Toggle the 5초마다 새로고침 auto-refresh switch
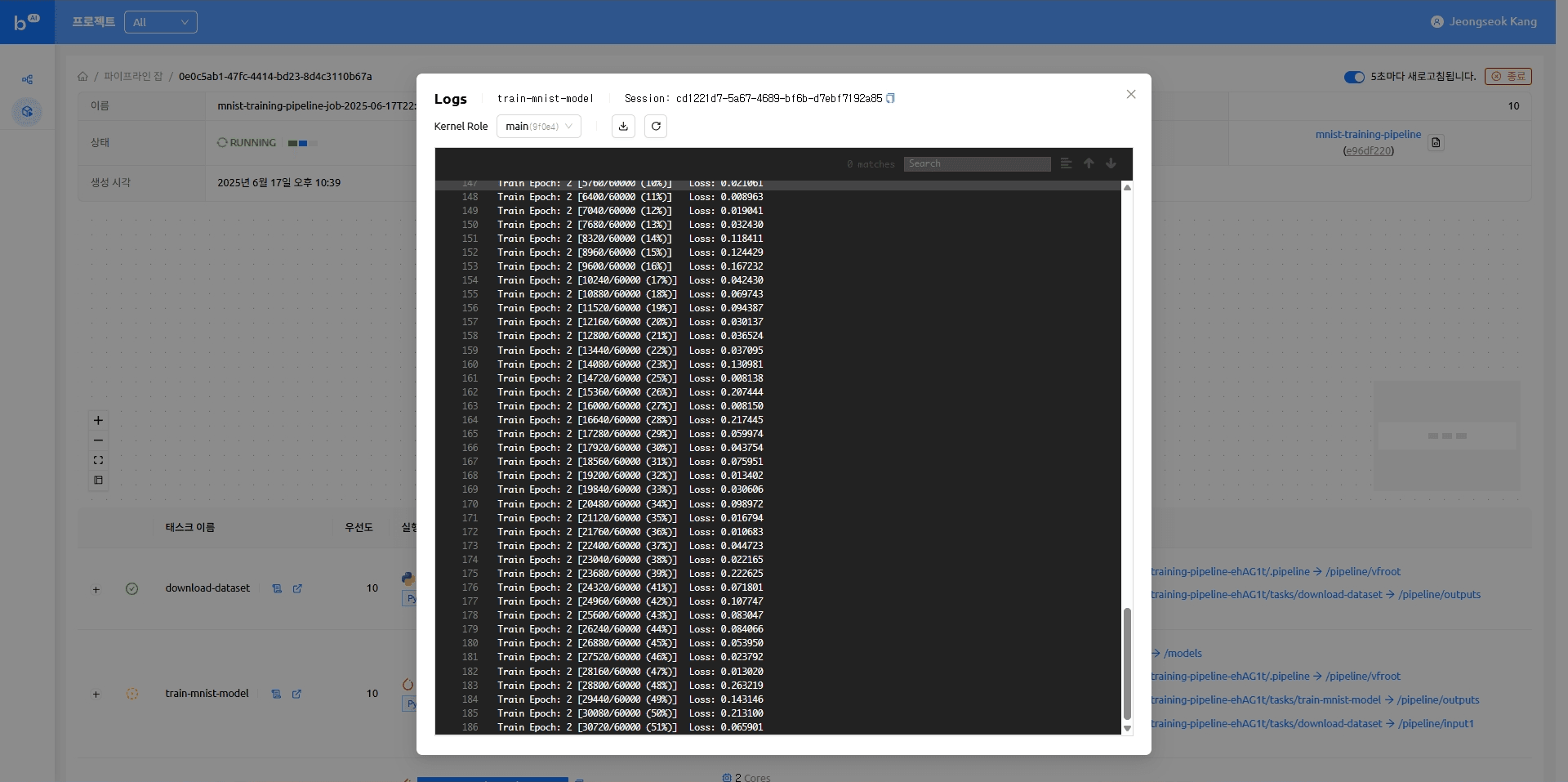1568x782 pixels. pos(1354,77)
